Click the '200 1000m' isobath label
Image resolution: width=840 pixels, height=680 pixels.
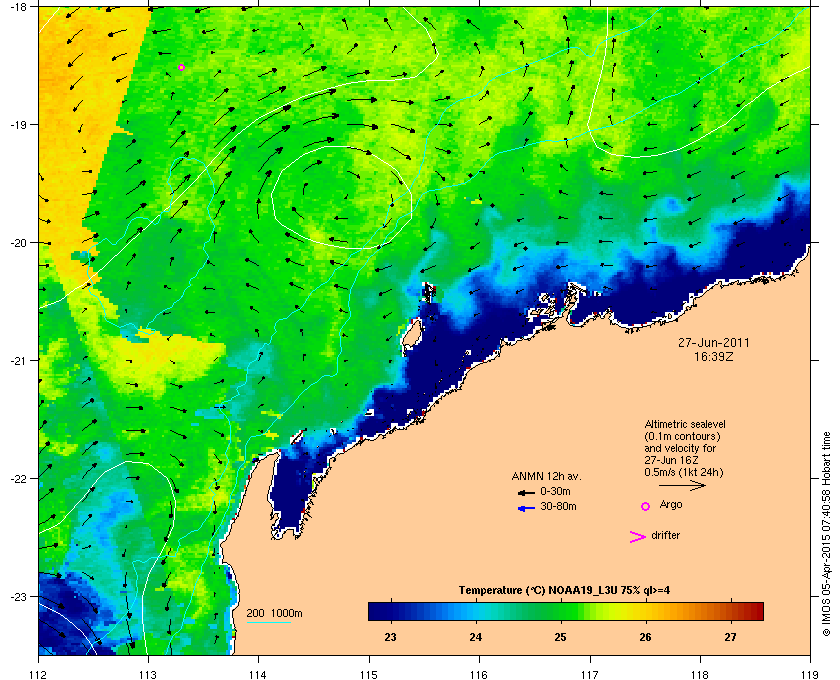pos(274,613)
